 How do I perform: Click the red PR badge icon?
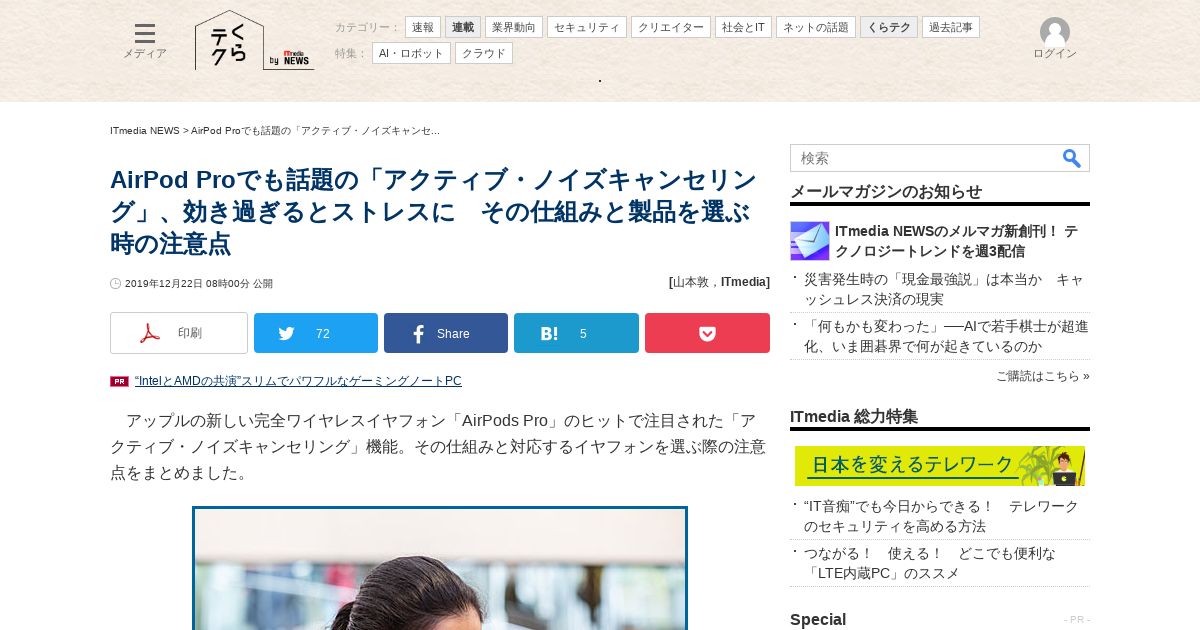[119, 381]
